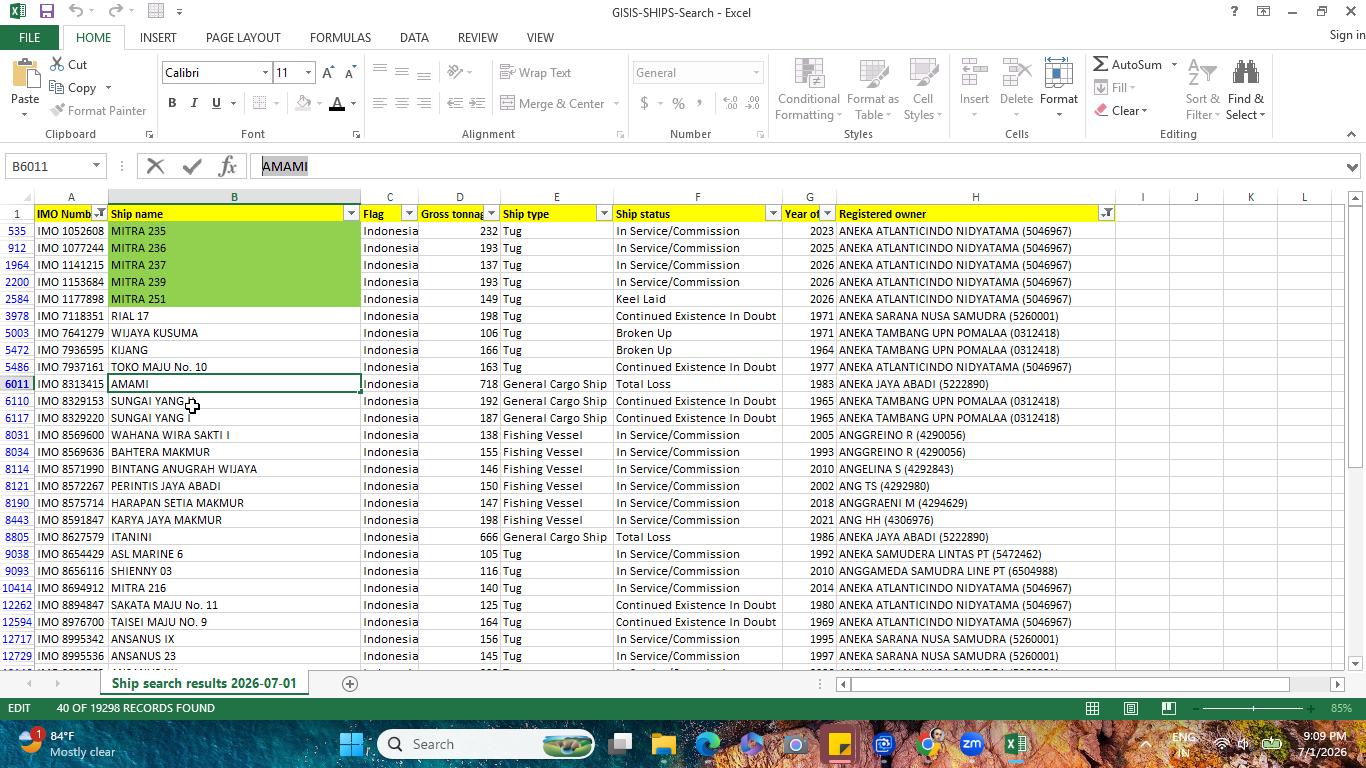This screenshot has height=768, width=1366.
Task: Click in the formula bar text
Action: [285, 166]
